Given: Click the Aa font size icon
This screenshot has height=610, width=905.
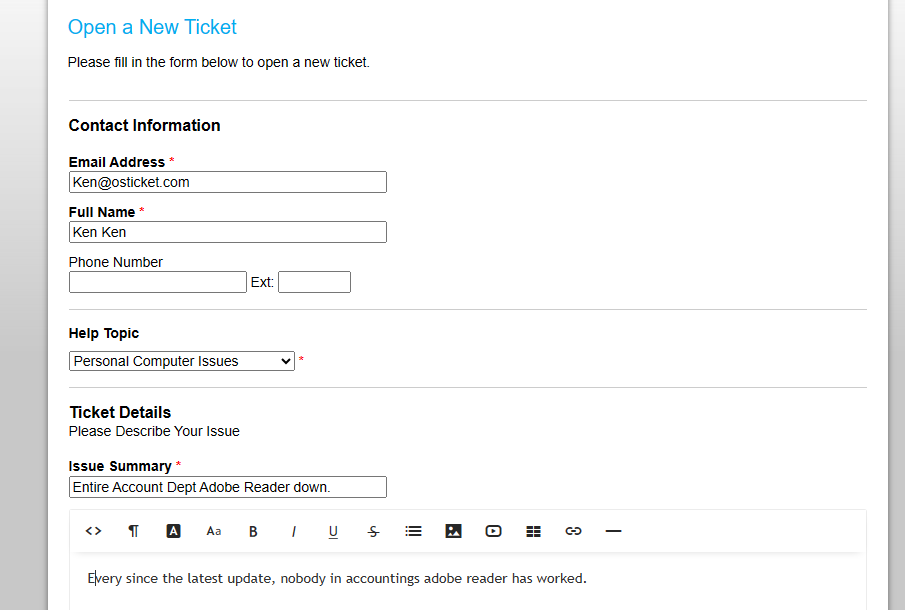Looking at the screenshot, I should [x=213, y=531].
